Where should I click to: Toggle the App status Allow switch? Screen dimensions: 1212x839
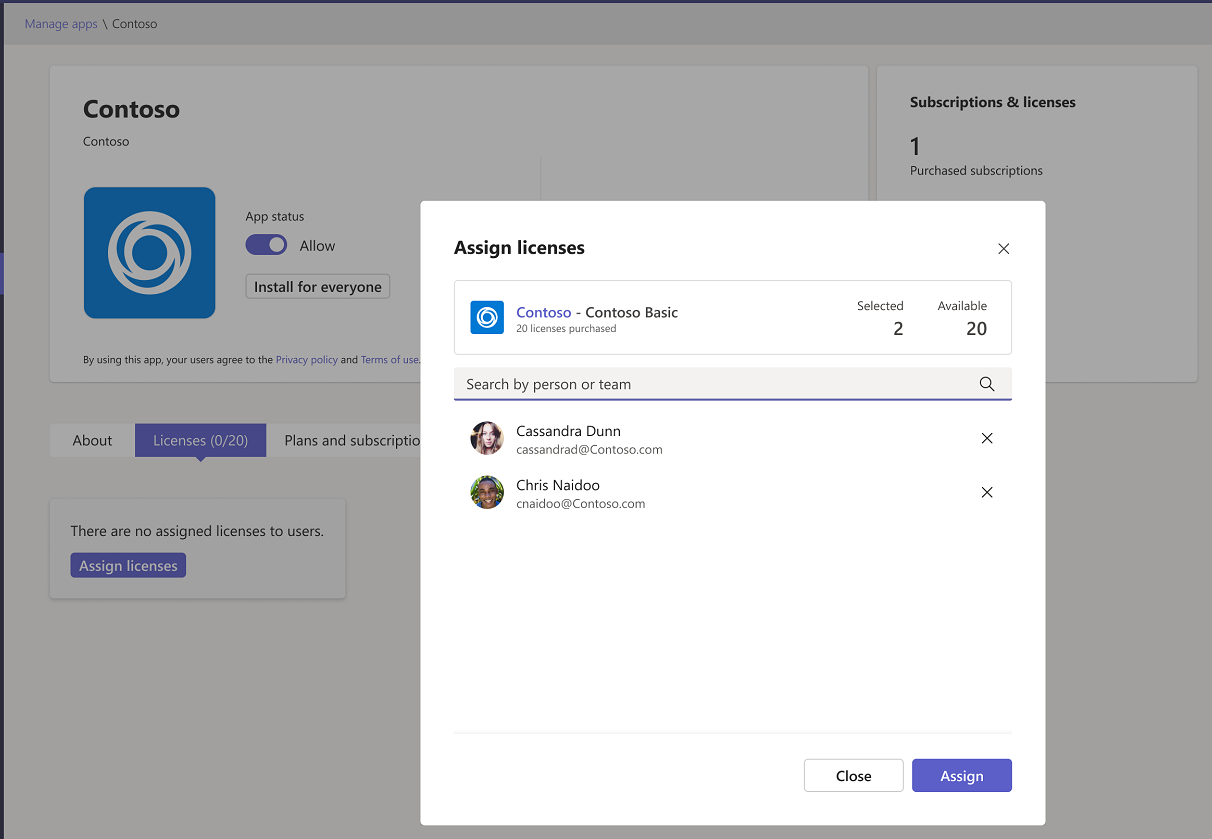(x=266, y=245)
